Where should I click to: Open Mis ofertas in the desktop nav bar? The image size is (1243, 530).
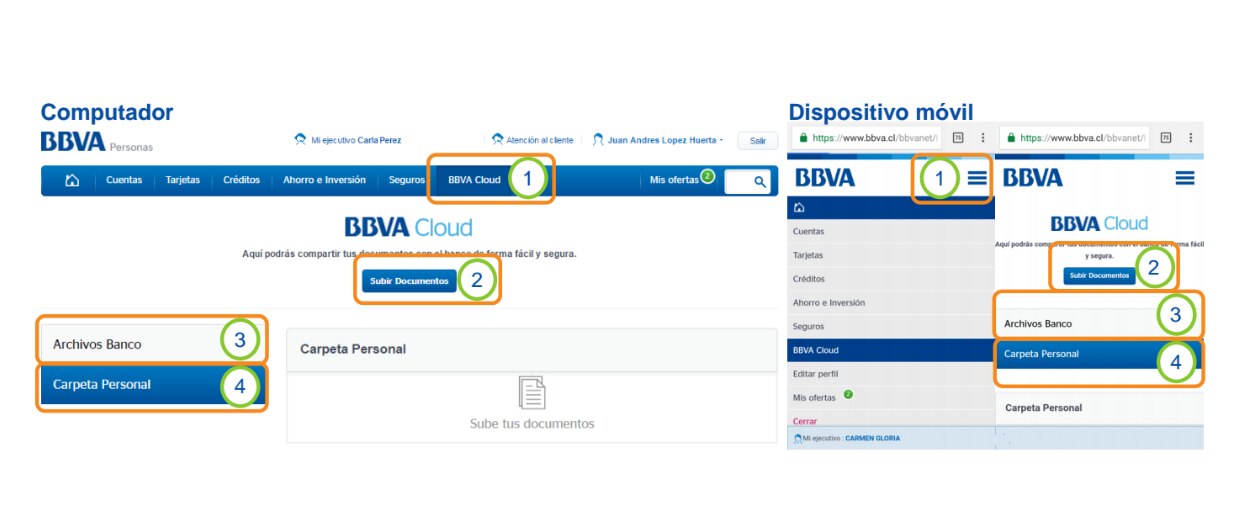674,181
